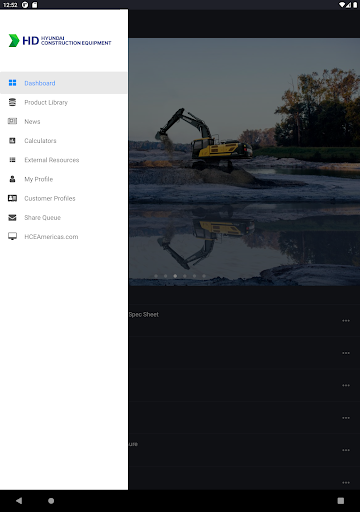Click the Customer Profiles card icon
The width and height of the screenshot is (360, 512).
tap(12, 198)
